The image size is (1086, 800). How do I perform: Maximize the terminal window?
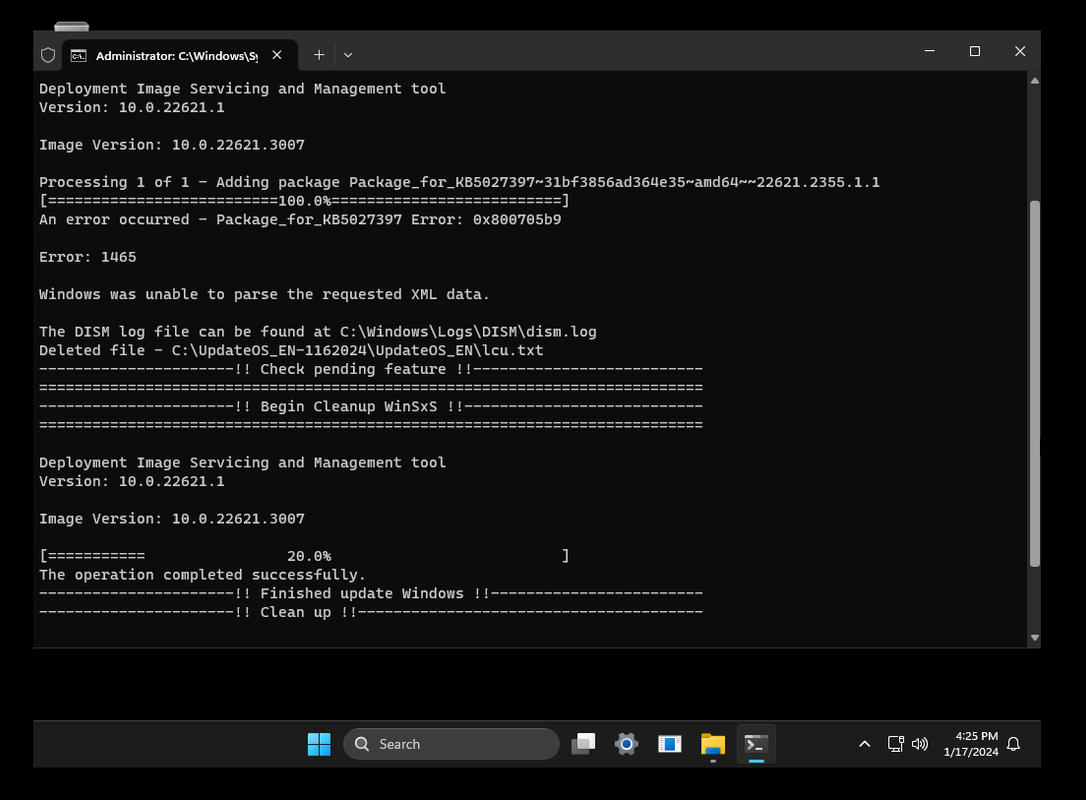click(974, 51)
